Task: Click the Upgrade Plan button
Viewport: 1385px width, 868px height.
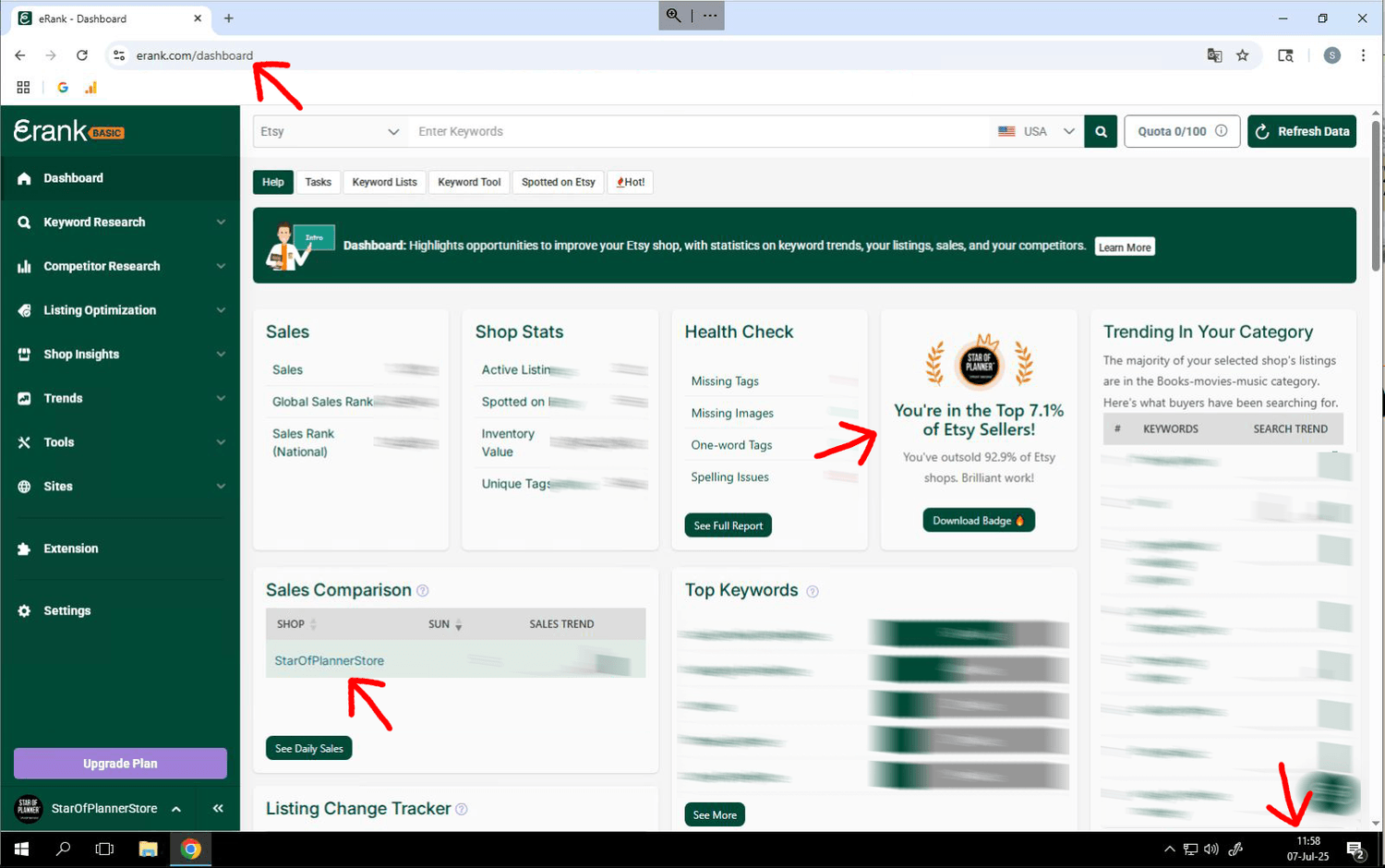Action: [x=120, y=764]
